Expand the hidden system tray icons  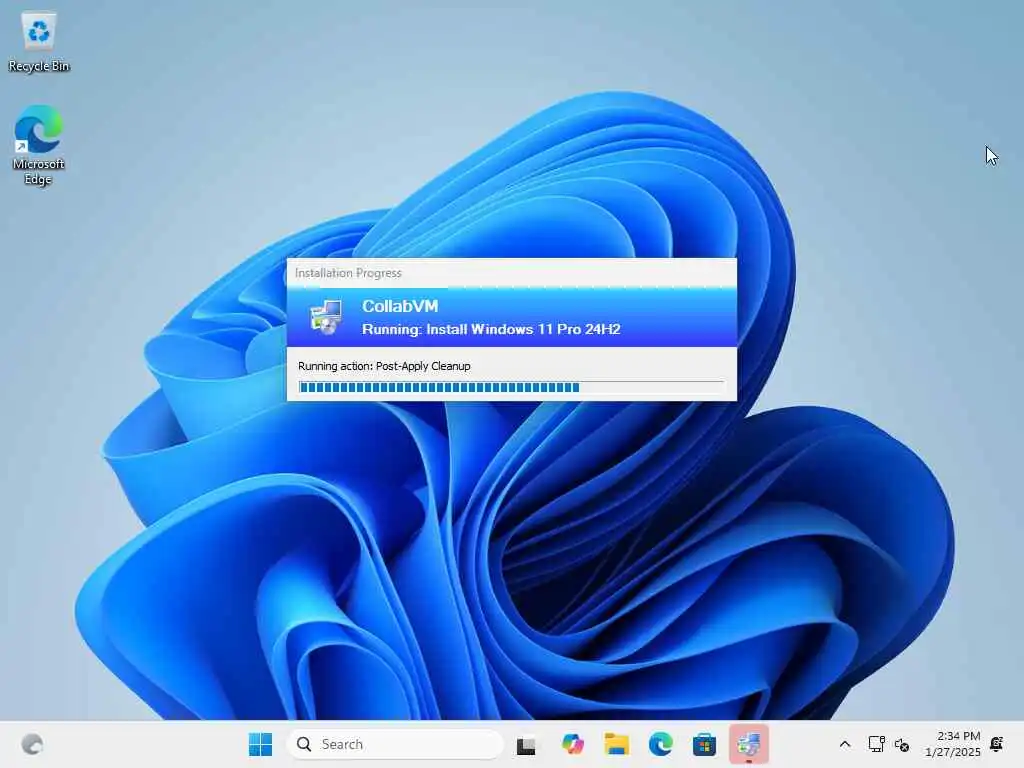[844, 744]
